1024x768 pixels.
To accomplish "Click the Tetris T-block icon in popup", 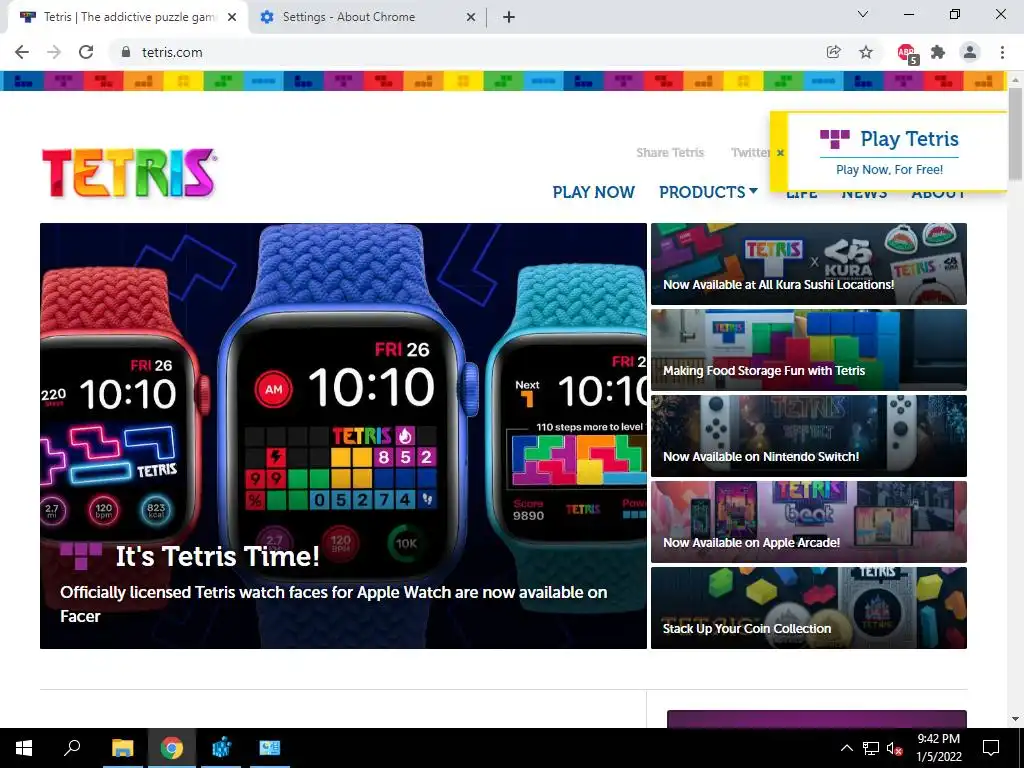I will click(x=835, y=139).
